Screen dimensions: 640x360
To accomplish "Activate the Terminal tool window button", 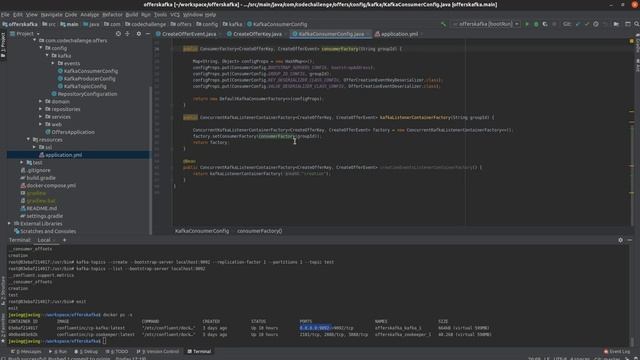I will coord(199,351).
